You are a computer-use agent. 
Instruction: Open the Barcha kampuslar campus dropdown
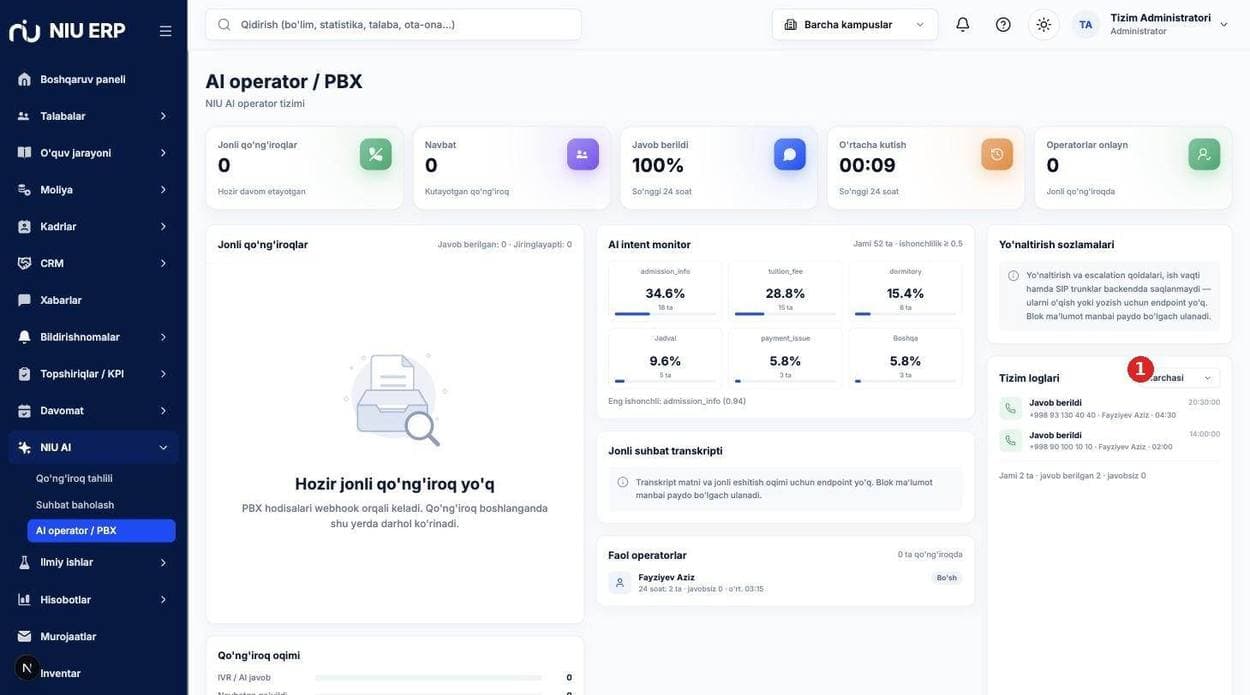tap(855, 24)
